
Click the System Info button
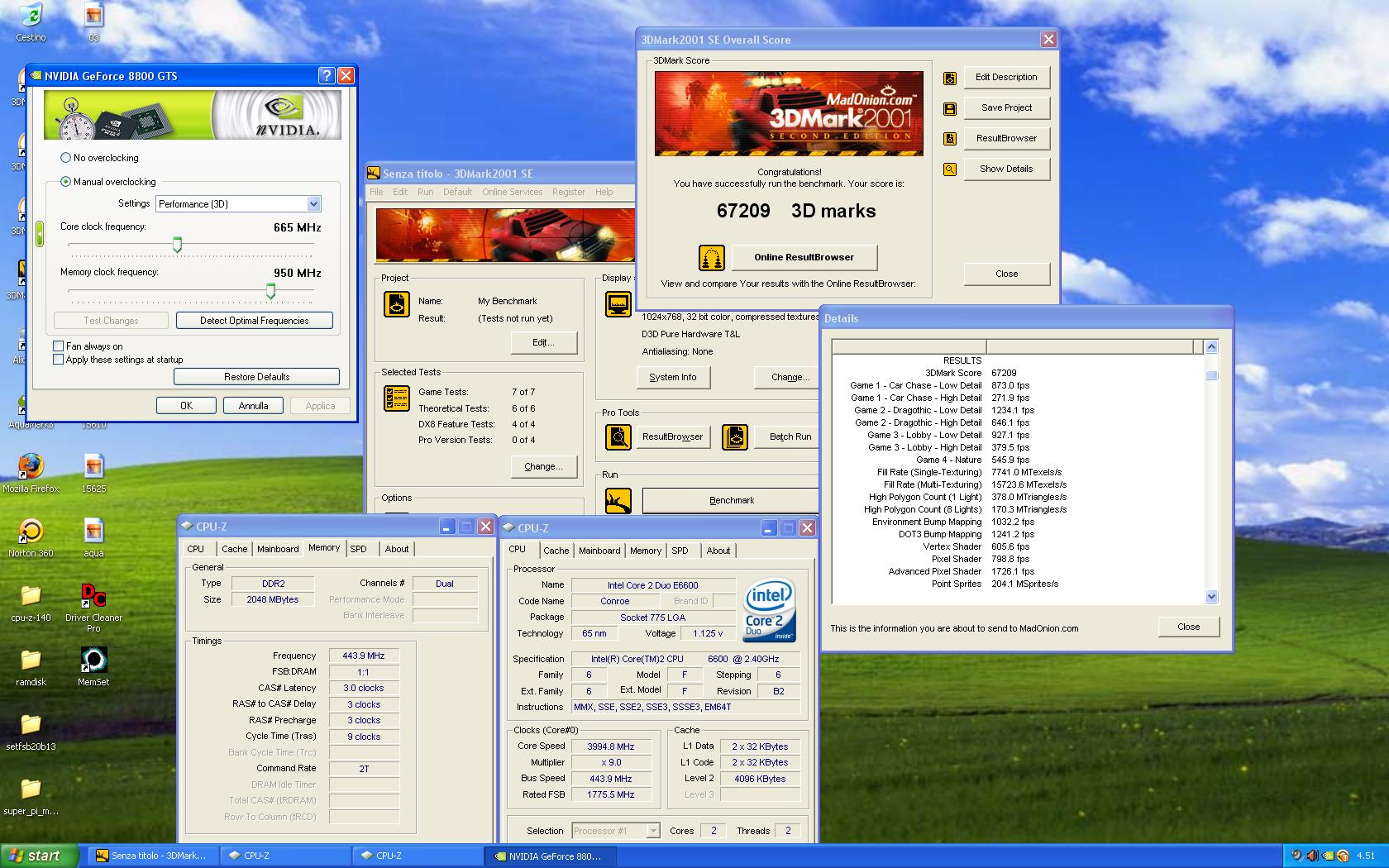coord(673,377)
